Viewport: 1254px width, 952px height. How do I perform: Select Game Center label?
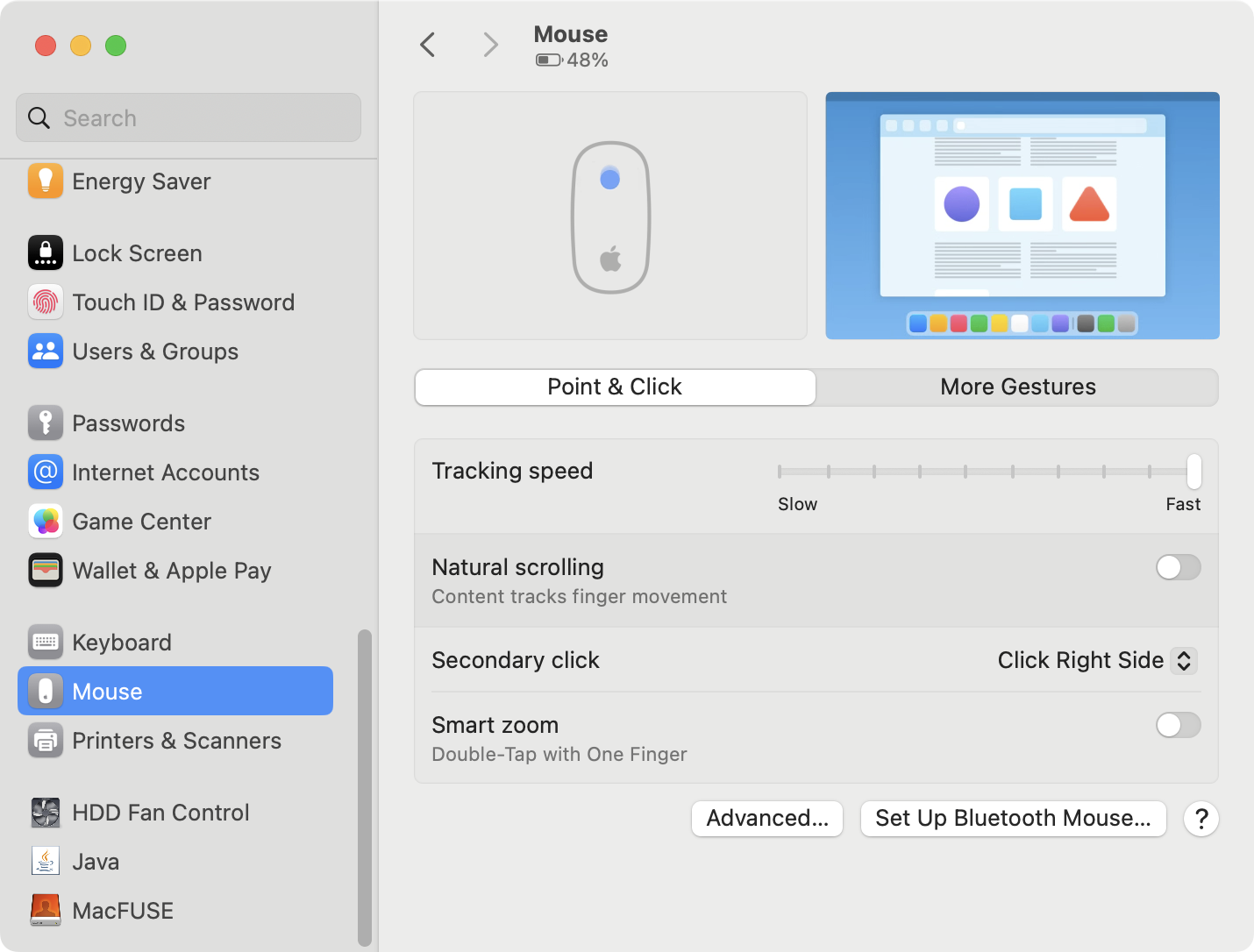pos(141,522)
